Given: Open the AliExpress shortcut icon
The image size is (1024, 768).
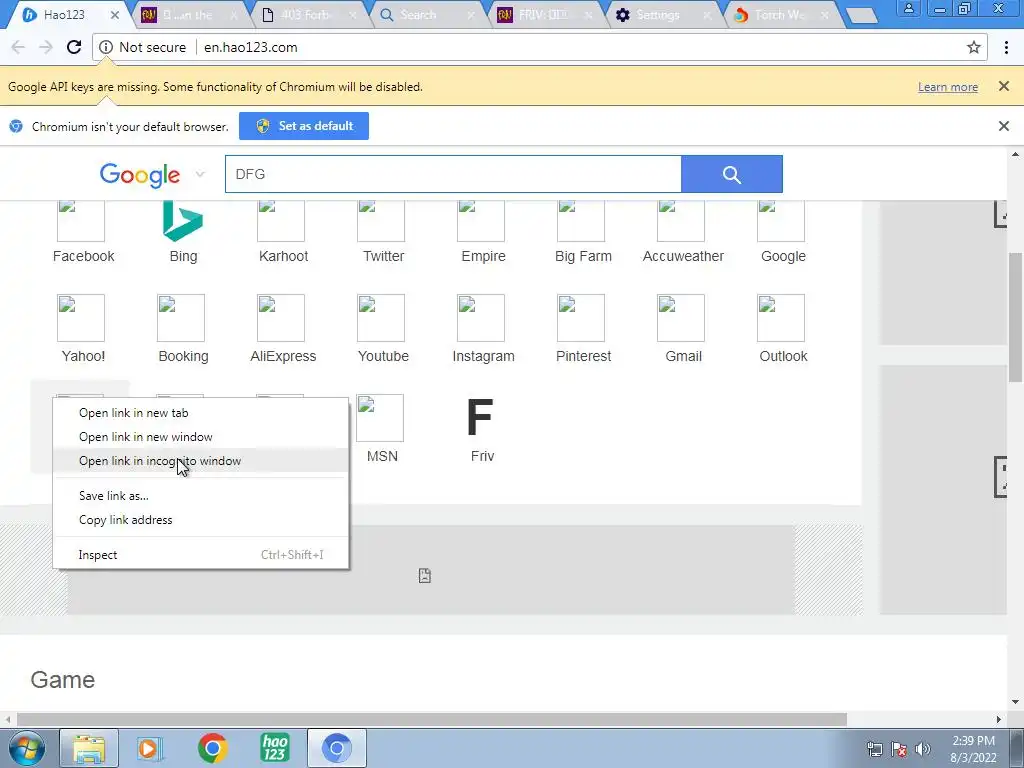Looking at the screenshot, I should (281, 318).
